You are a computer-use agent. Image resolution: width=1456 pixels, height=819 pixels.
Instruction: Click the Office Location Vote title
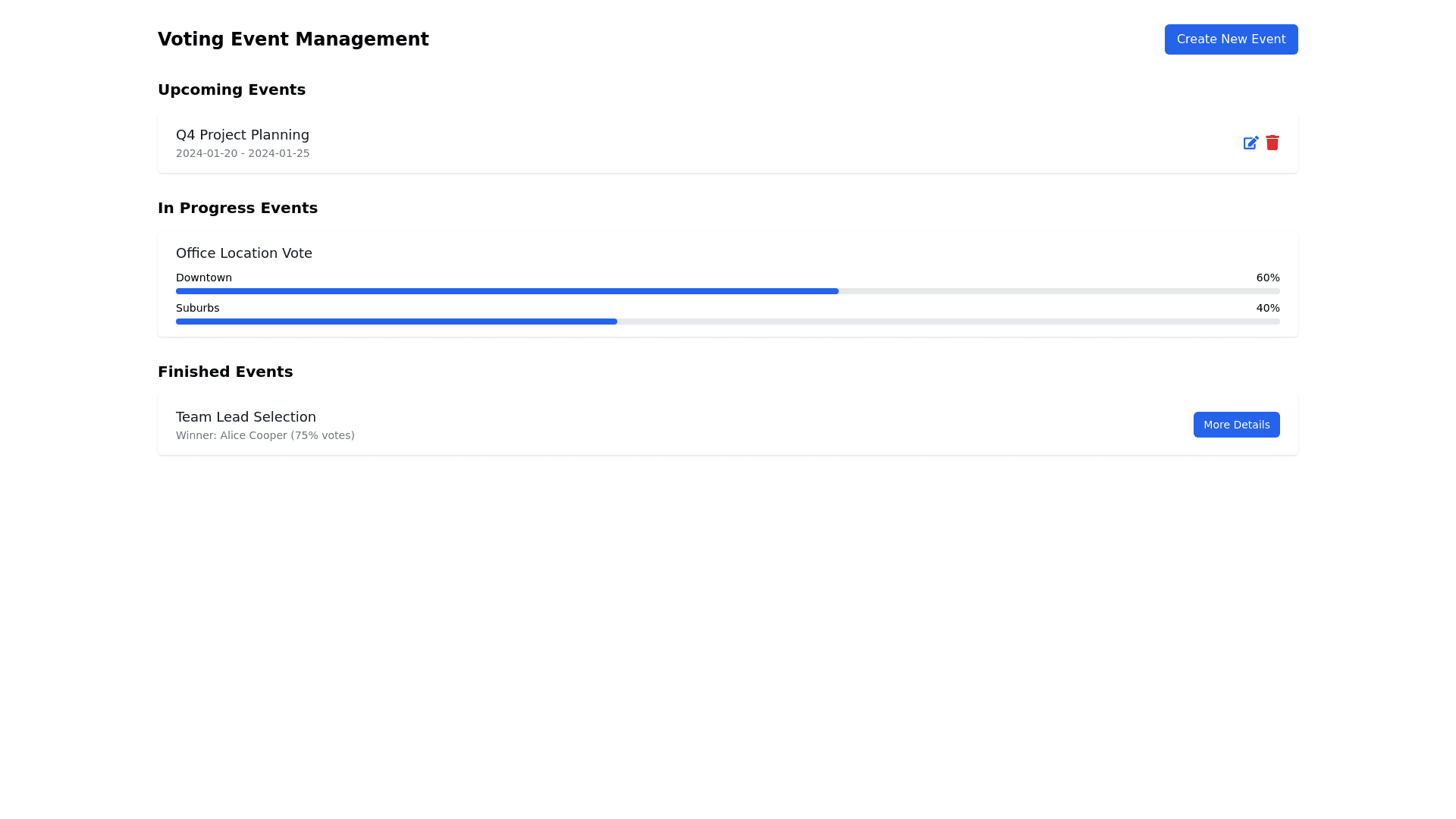click(x=244, y=253)
